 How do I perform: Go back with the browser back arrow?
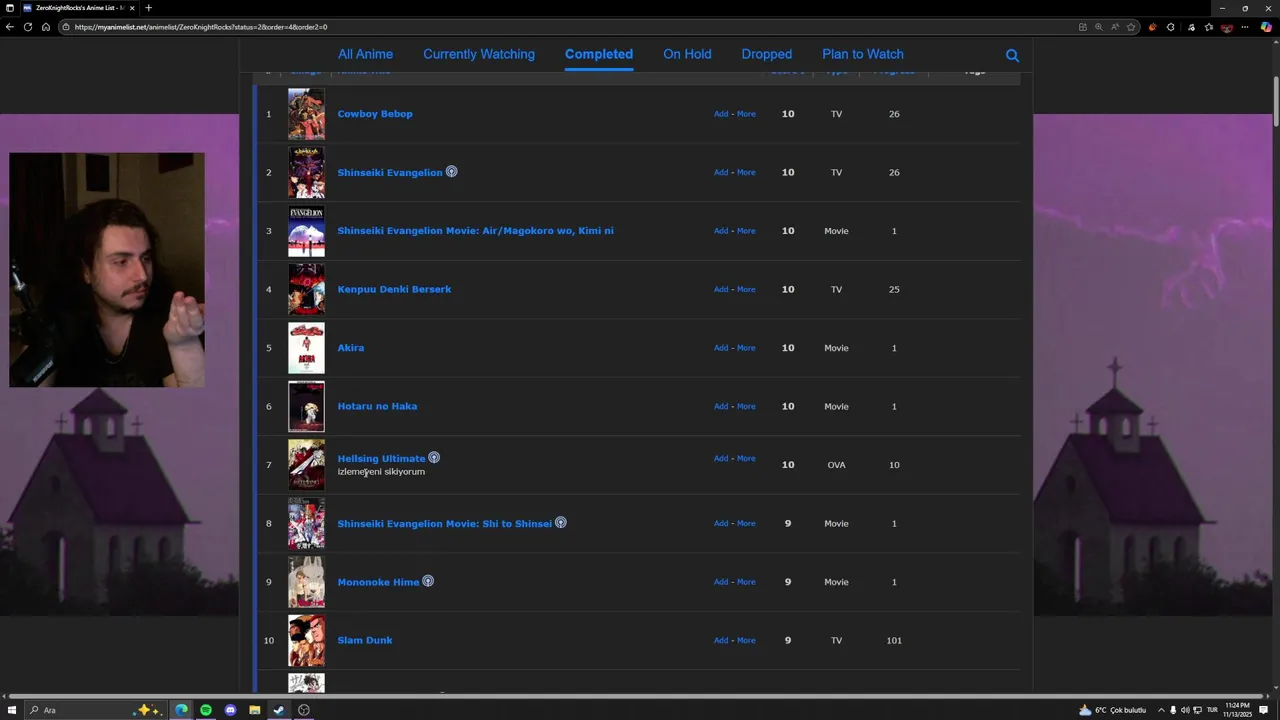[x=10, y=27]
